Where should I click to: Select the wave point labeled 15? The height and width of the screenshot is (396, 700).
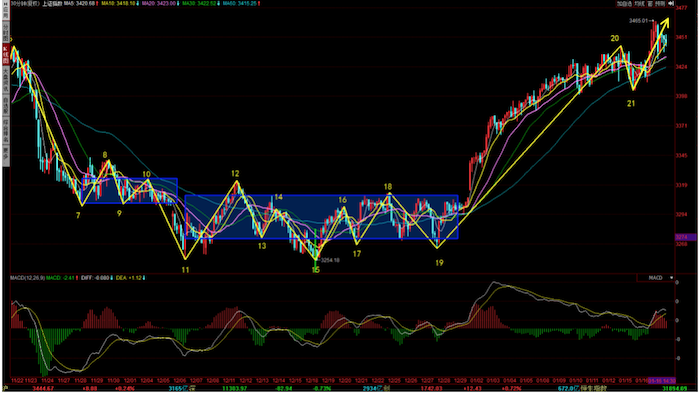pos(316,270)
